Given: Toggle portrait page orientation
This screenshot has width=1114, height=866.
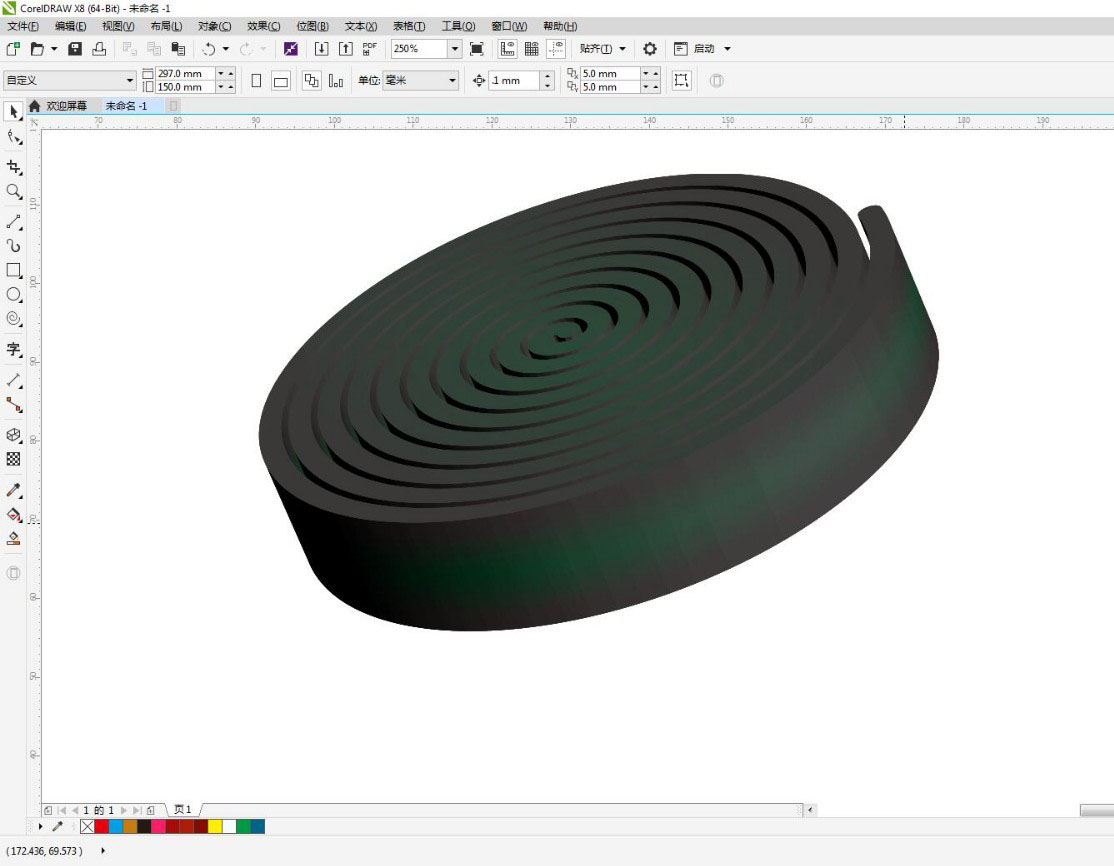Looking at the screenshot, I should tap(257, 81).
